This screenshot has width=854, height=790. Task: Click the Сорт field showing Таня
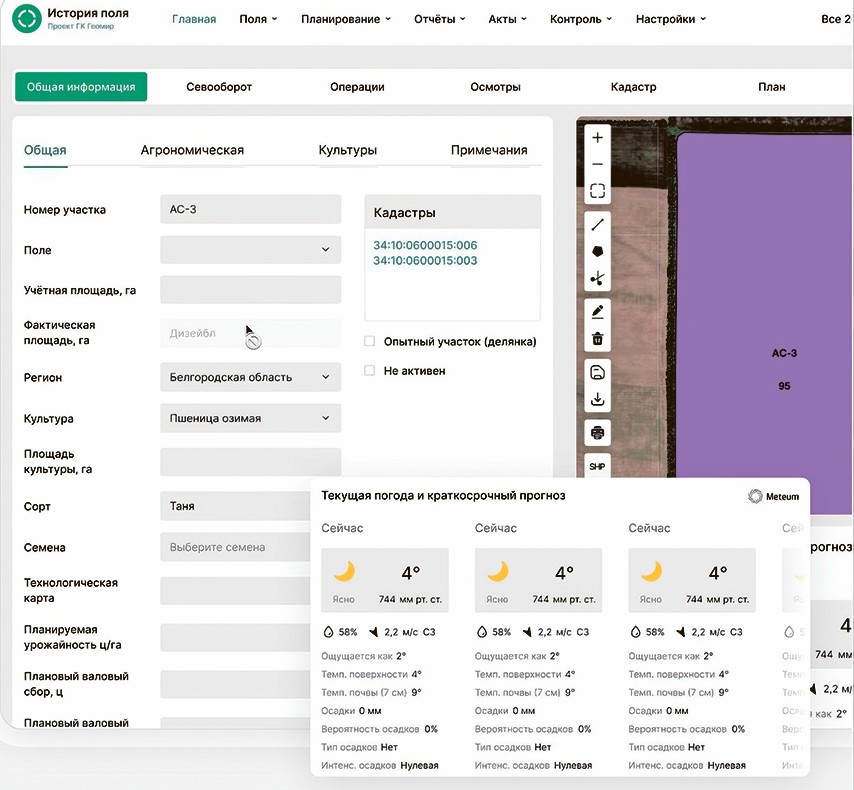pos(235,506)
